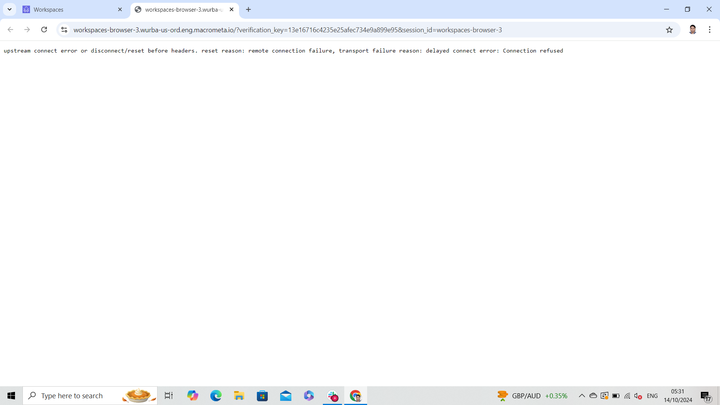
Task: Open clock showing 05:31
Action: pos(678,395)
